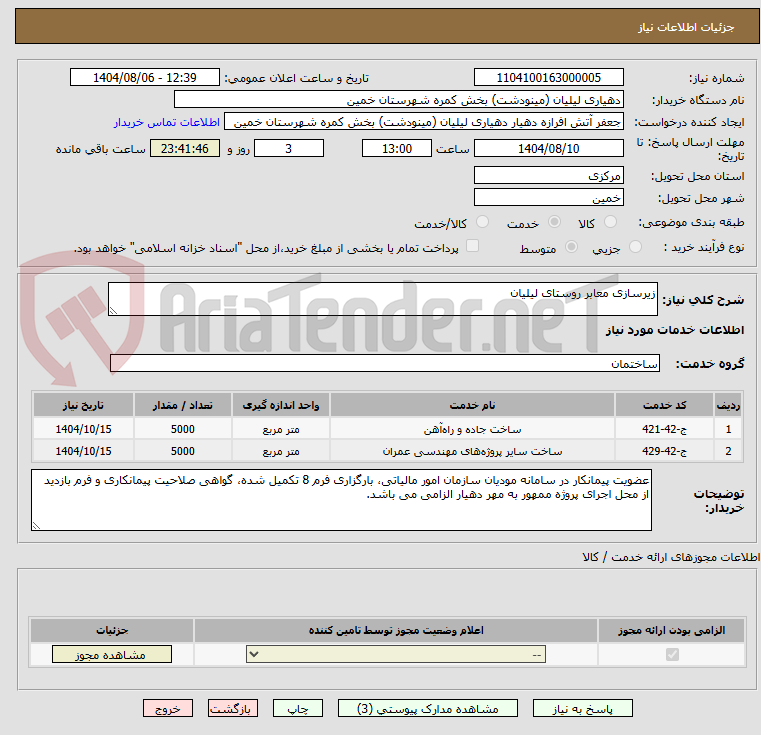The height and width of the screenshot is (735, 761).
Task: Select the کالا radio button
Action: coord(610,222)
